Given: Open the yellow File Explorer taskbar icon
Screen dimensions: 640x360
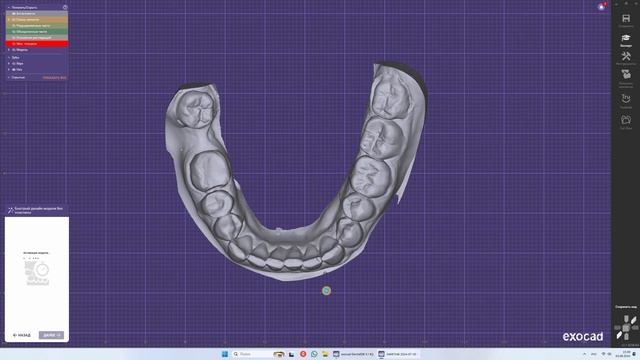Looking at the screenshot, I should click(325, 354).
